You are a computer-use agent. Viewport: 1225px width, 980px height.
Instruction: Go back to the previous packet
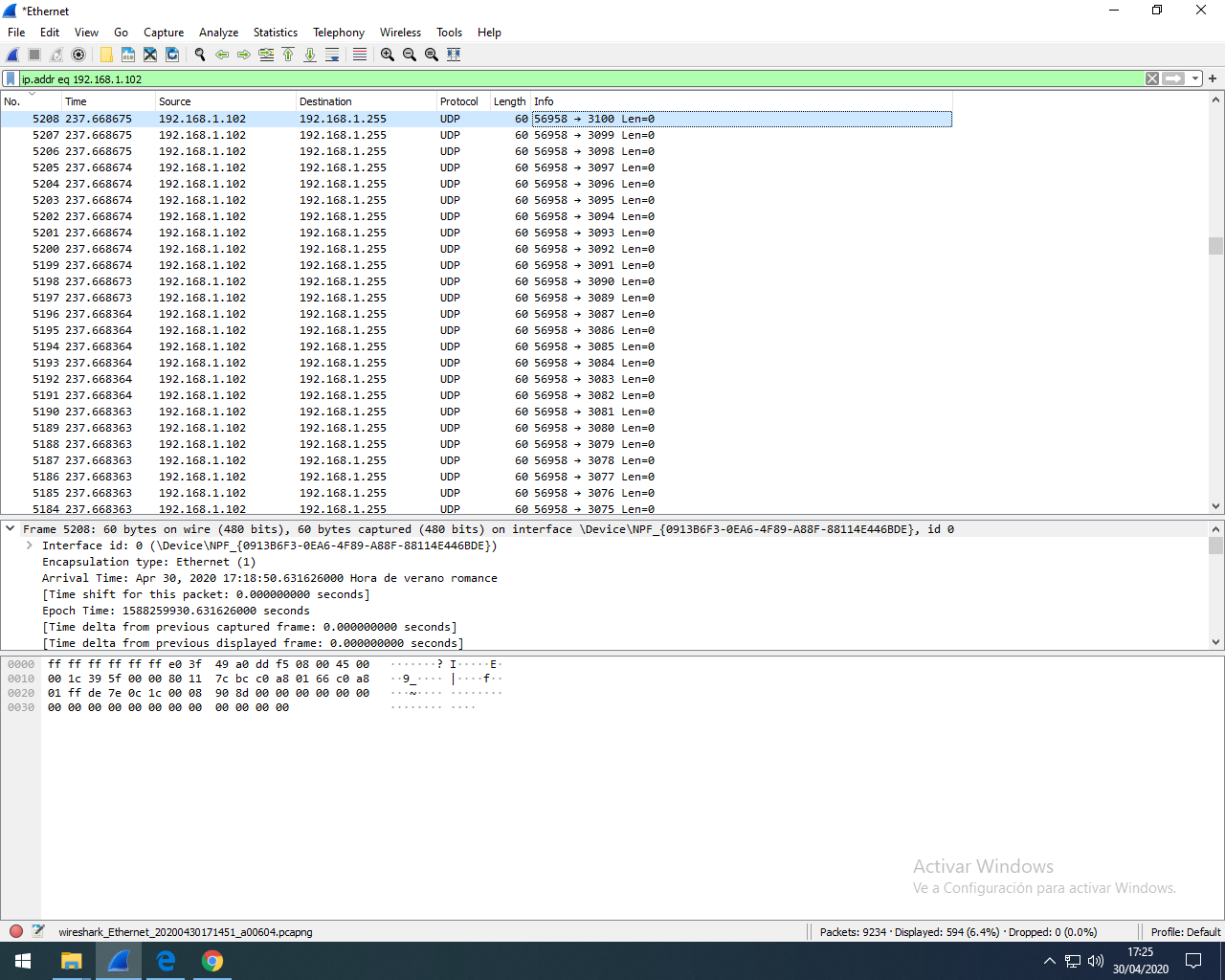(x=222, y=55)
